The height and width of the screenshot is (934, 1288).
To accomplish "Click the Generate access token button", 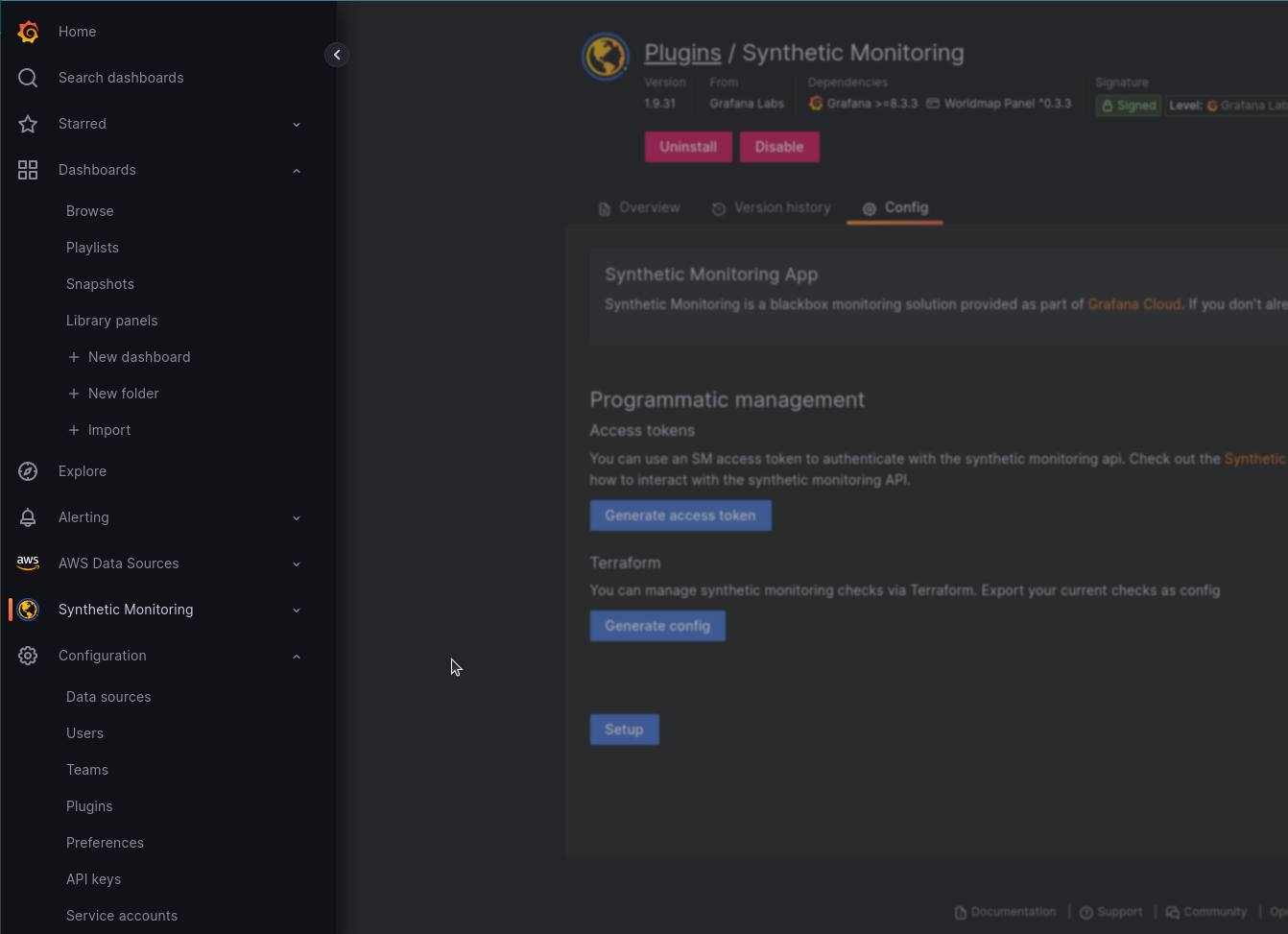I will 680,515.
